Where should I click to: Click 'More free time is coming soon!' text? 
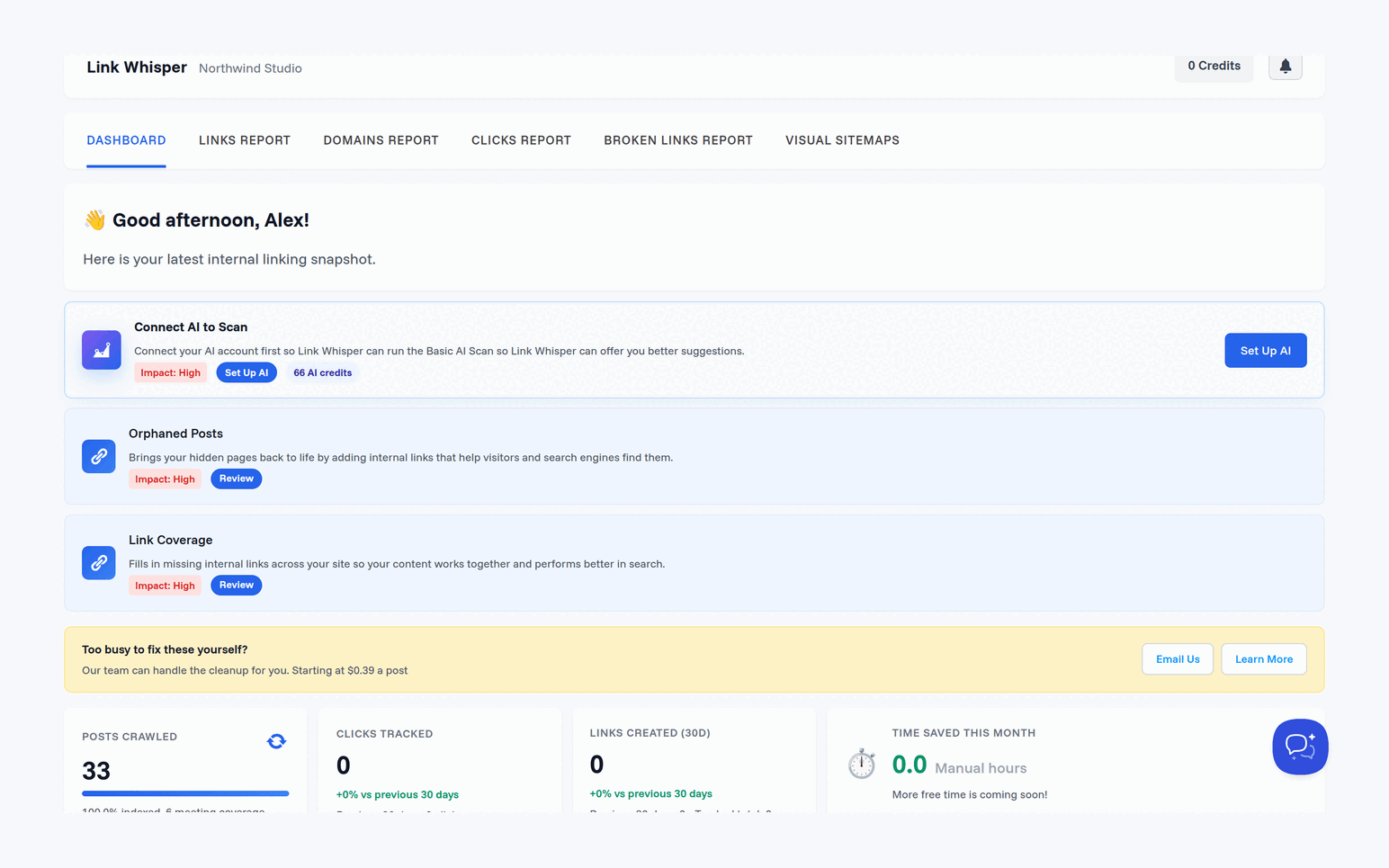point(970,794)
